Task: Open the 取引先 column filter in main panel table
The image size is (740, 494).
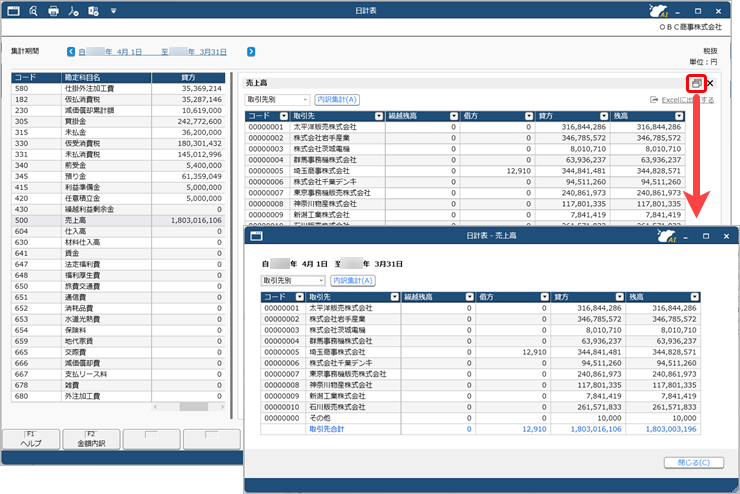Action: (x=379, y=116)
